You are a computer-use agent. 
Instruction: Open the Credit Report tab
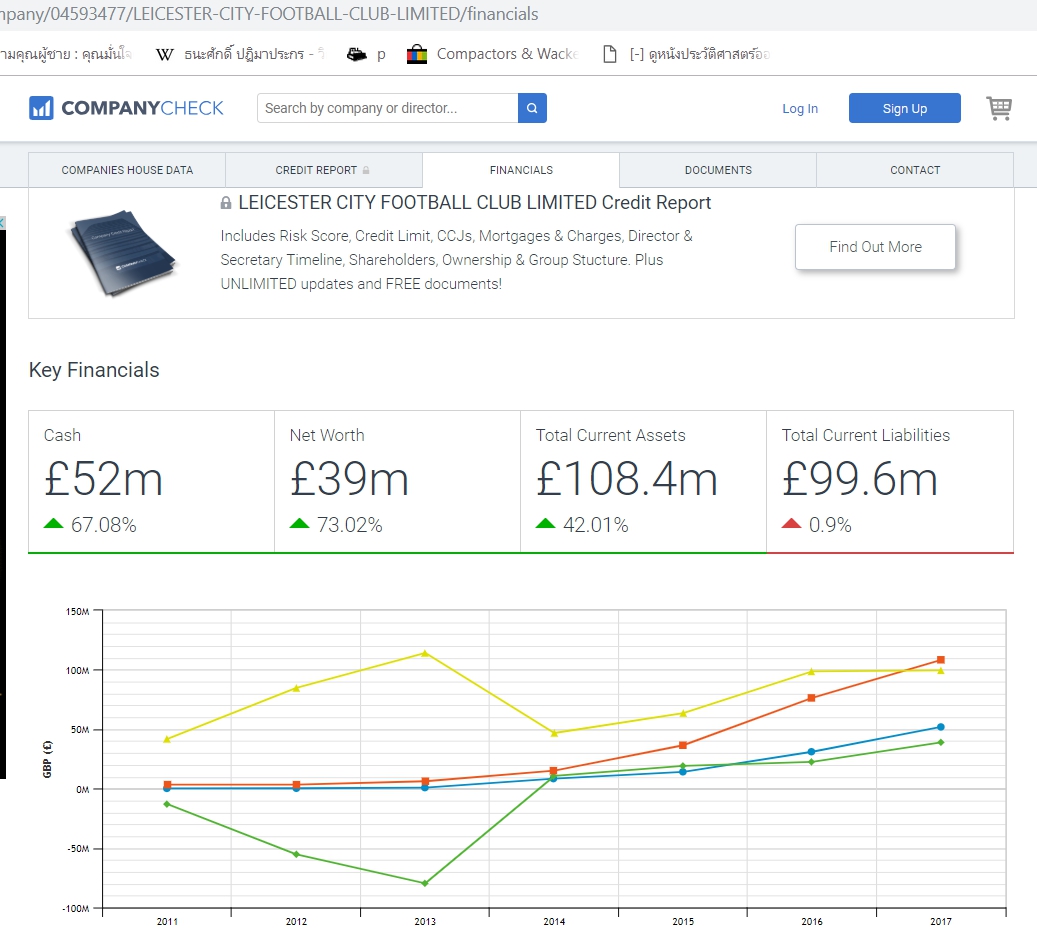click(322, 170)
